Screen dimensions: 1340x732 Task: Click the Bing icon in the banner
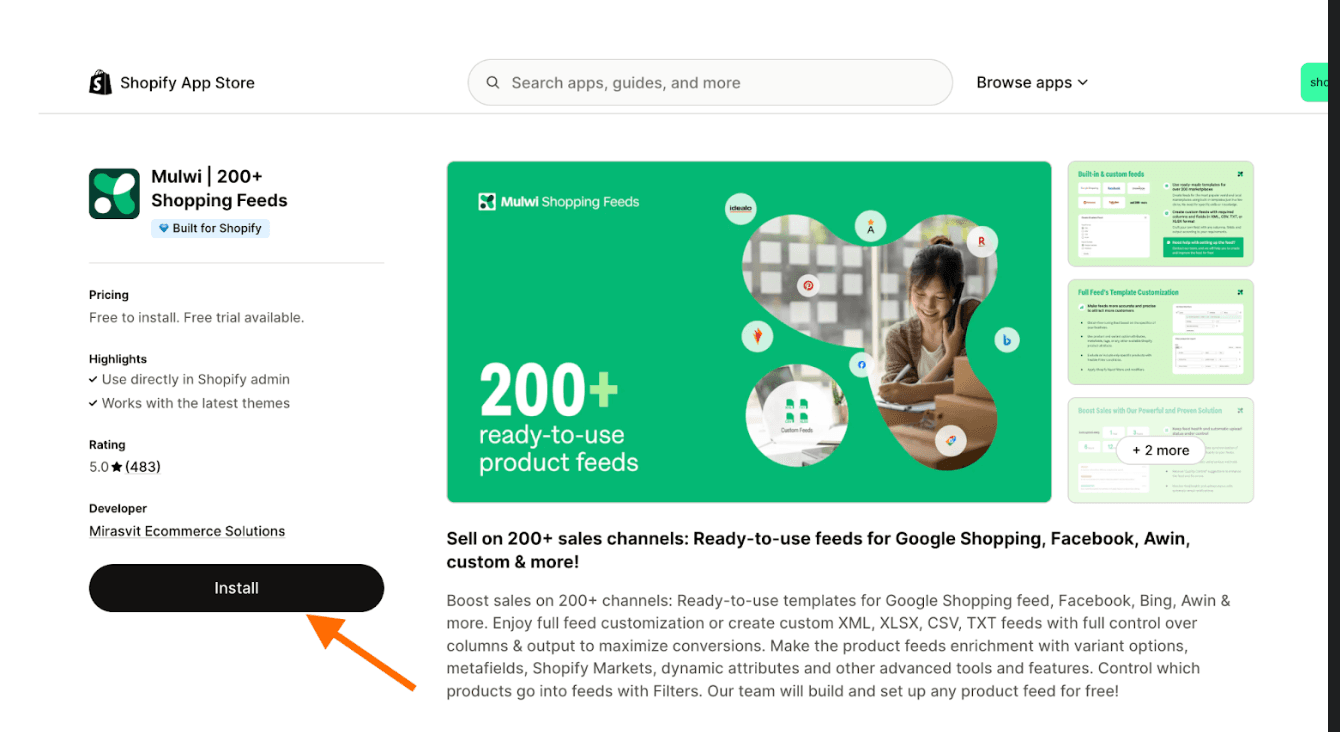tap(1006, 341)
